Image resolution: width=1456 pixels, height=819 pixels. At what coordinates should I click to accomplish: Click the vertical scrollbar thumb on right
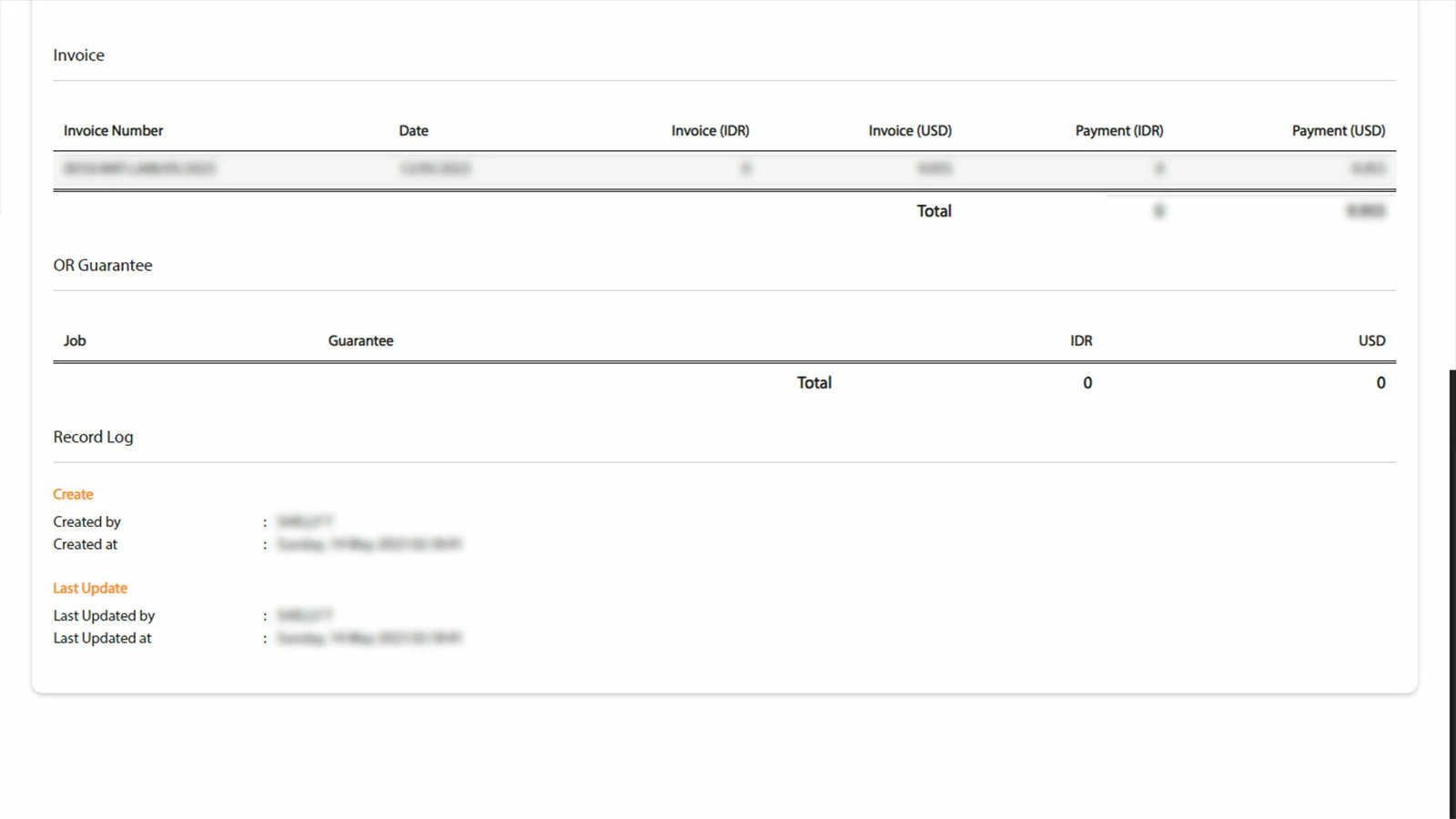[x=1452, y=591]
